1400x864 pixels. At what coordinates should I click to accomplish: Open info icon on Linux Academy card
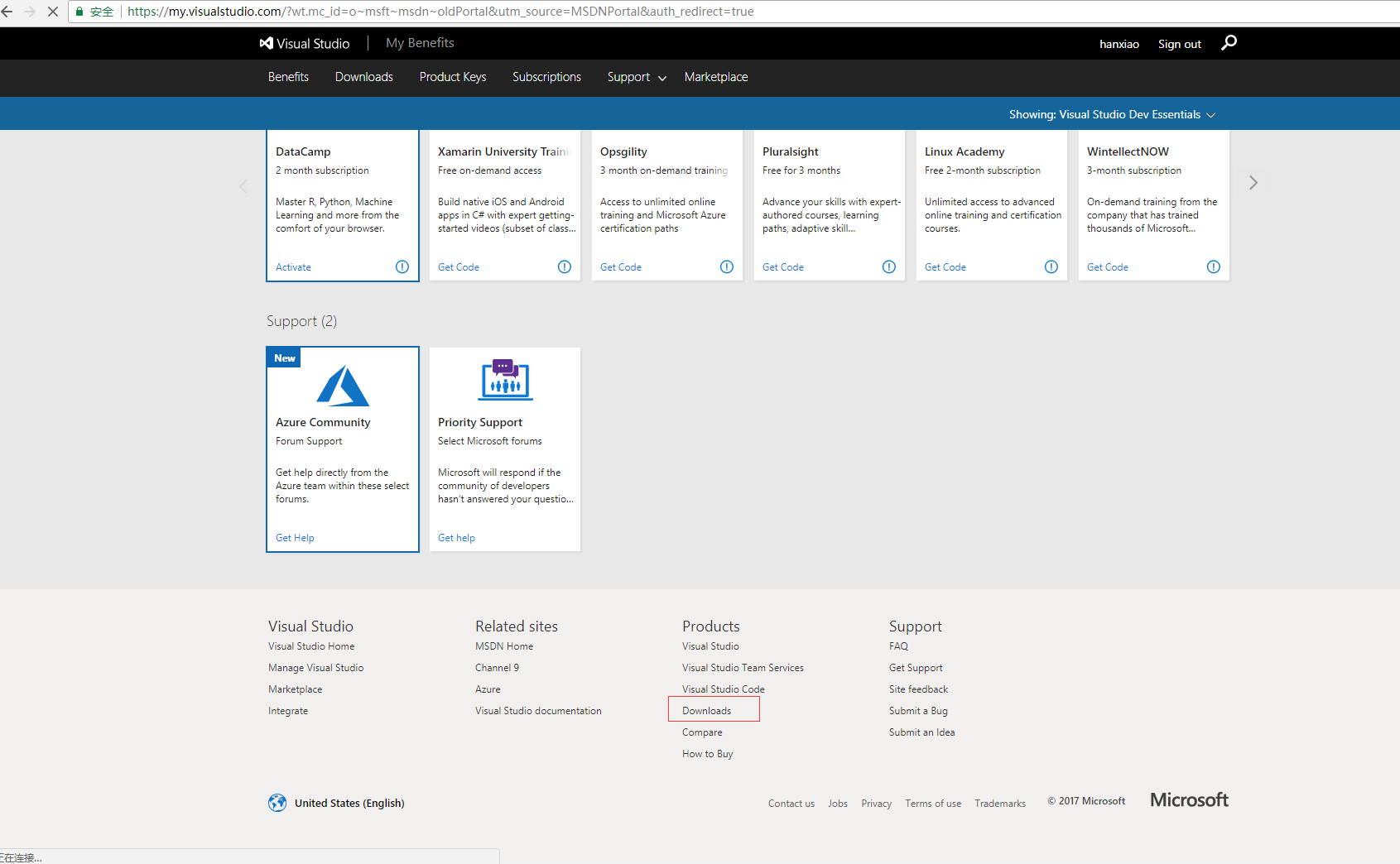[1051, 266]
